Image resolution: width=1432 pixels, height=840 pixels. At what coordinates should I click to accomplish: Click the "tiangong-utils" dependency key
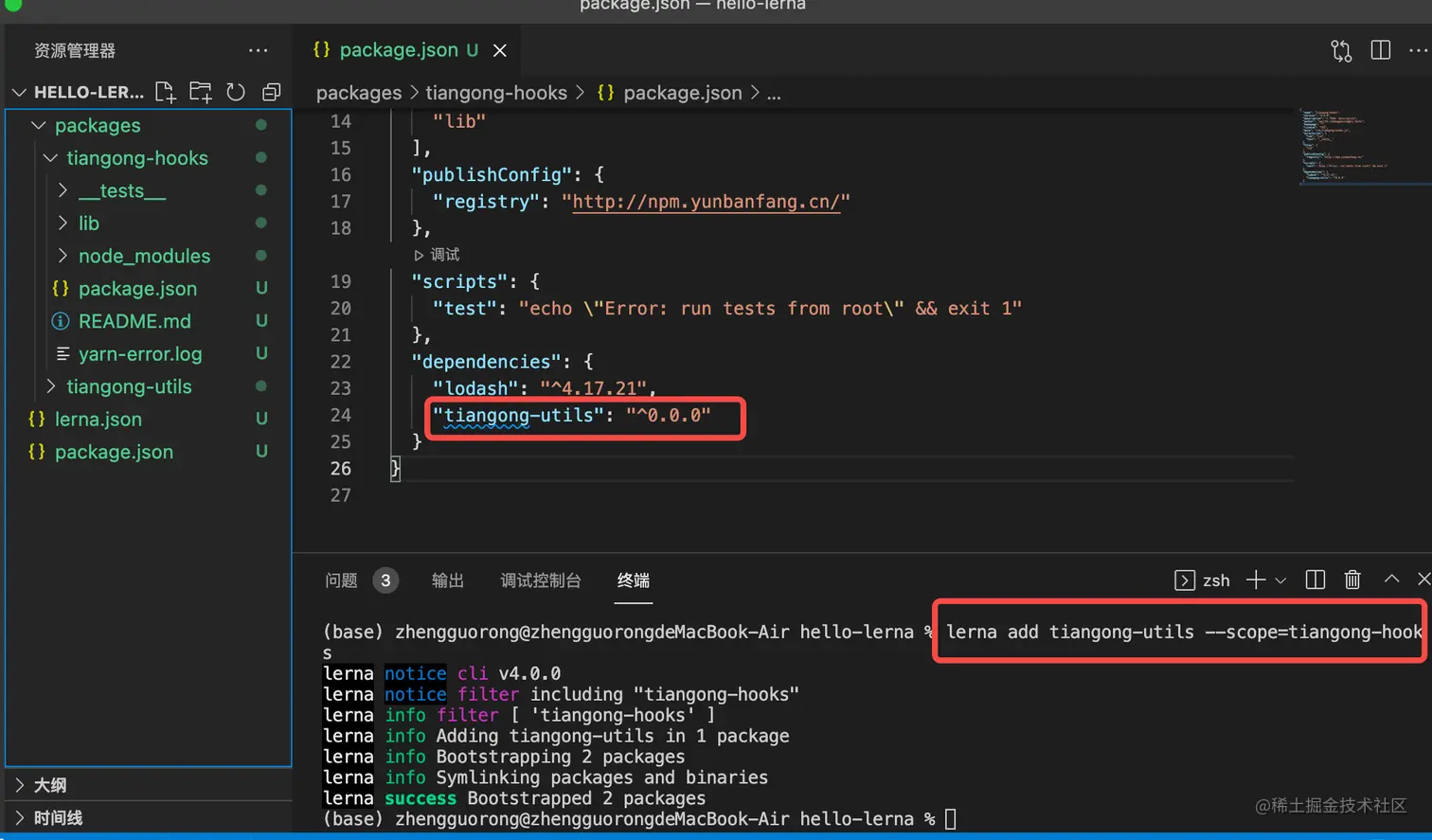(518, 416)
